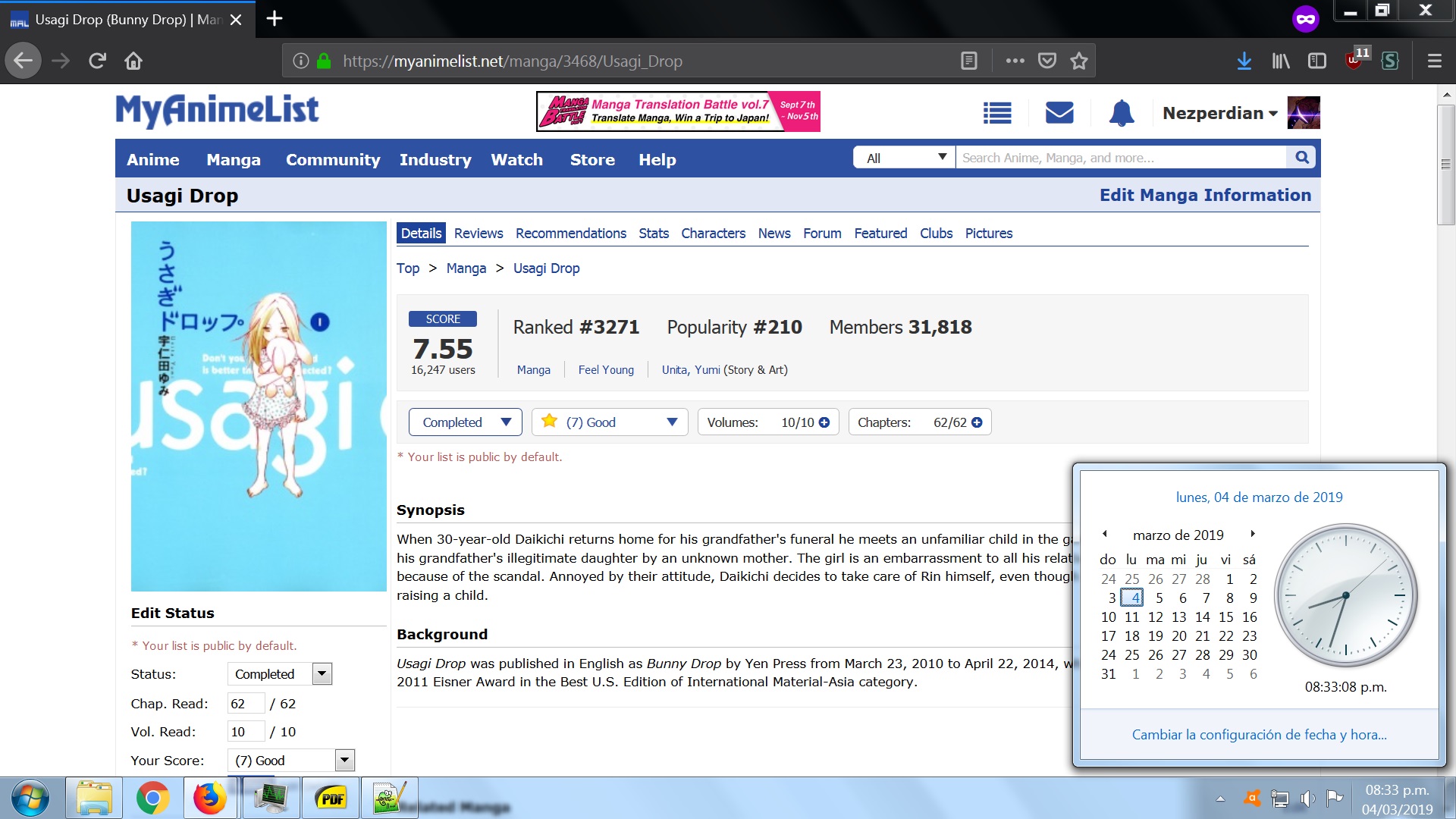Viewport: 1456px width, 819px height.
Task: Open the notifications bell icon
Action: tap(1122, 113)
